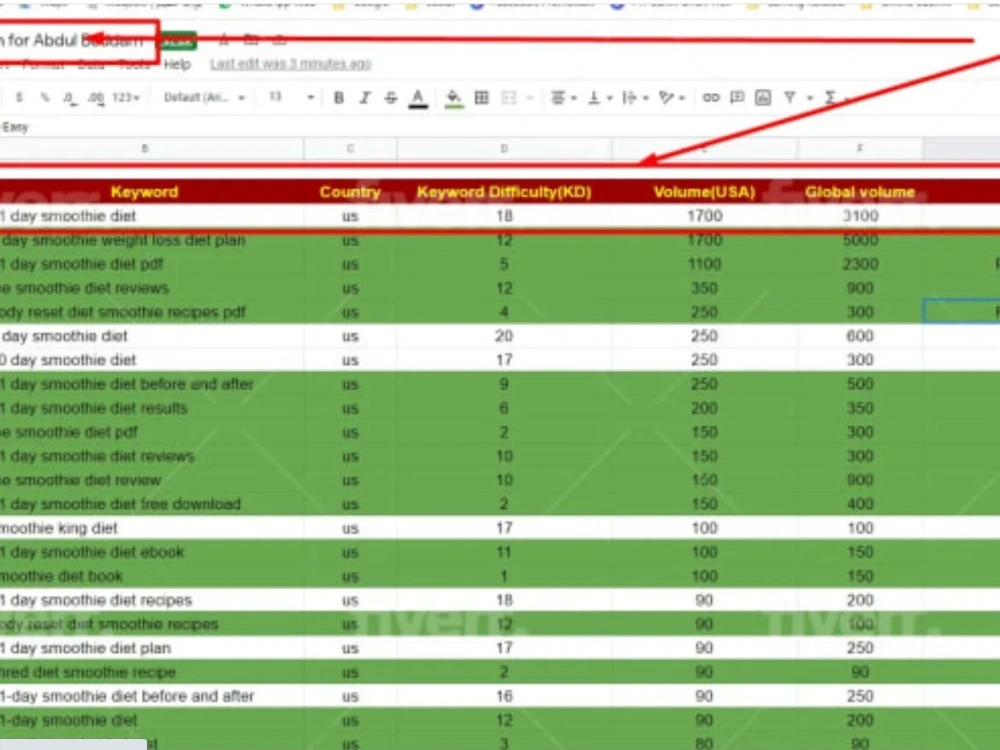Select '1 day smoothie diet plan' cell
This screenshot has height=750, width=1000.
pyautogui.click(x=152, y=648)
